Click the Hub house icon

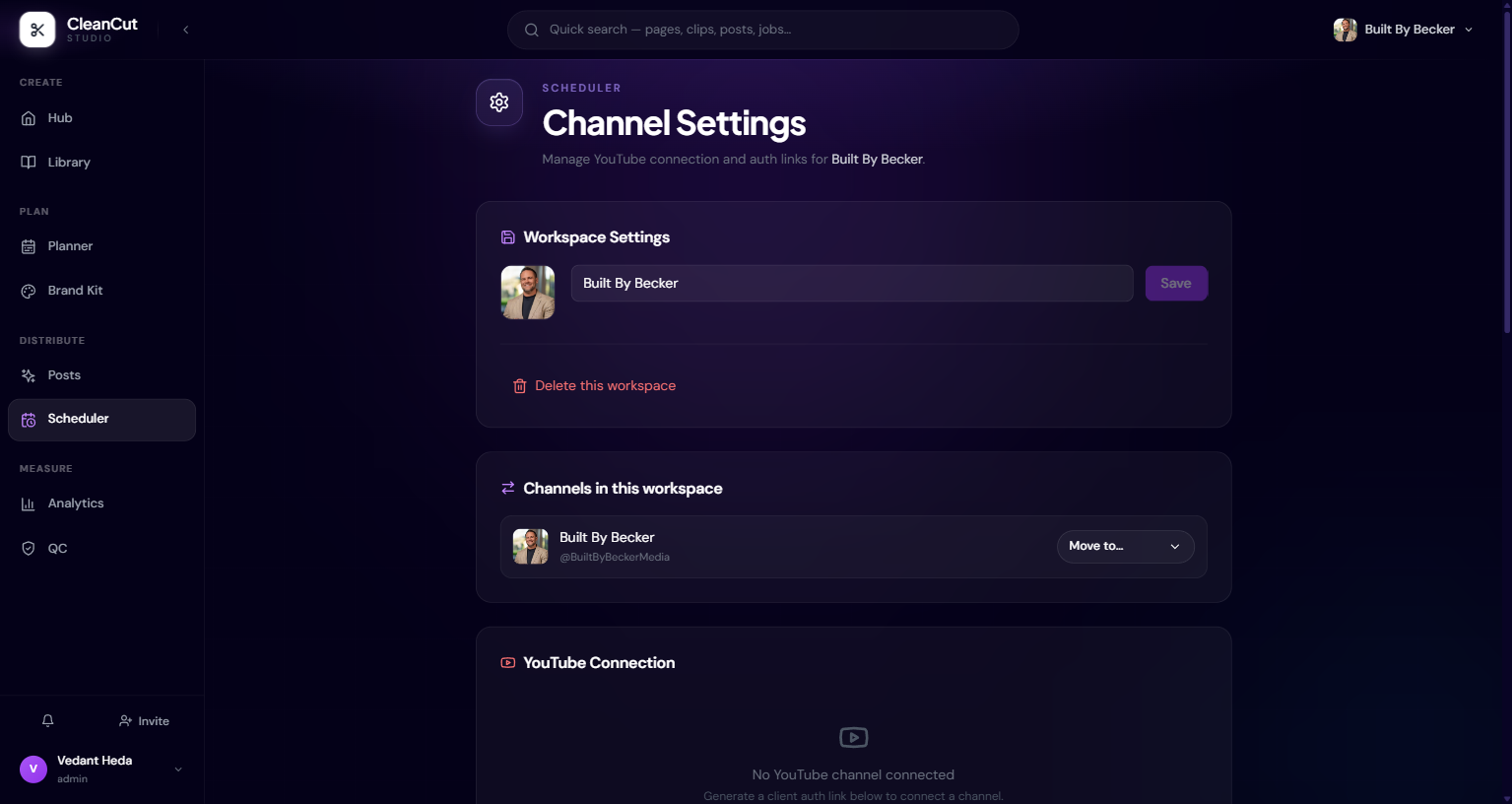29,118
